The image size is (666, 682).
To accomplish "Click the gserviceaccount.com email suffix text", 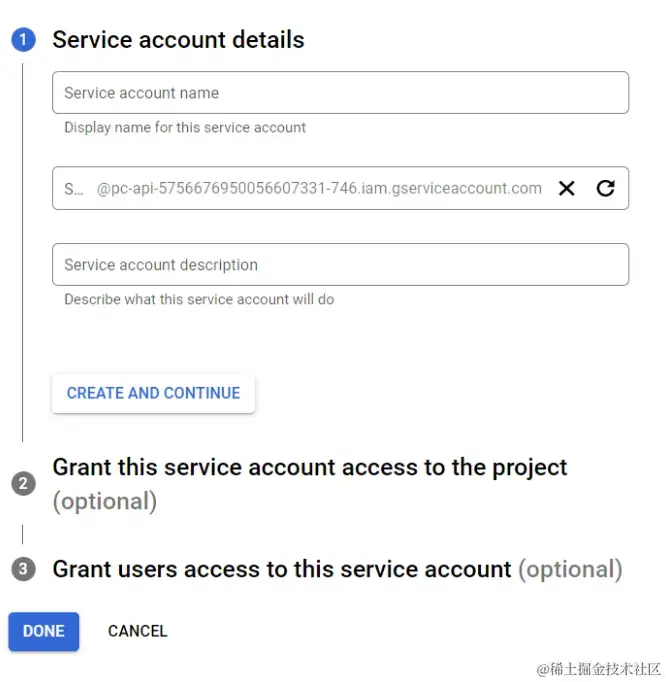I will (x=319, y=188).
